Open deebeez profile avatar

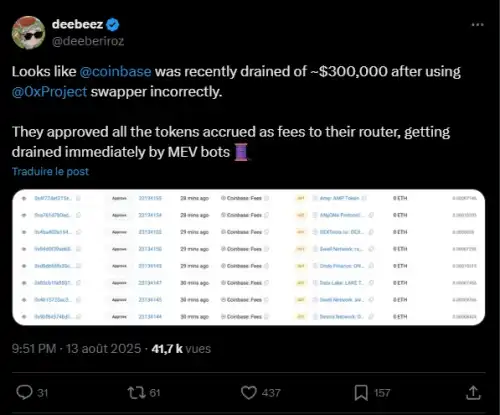(x=28, y=32)
